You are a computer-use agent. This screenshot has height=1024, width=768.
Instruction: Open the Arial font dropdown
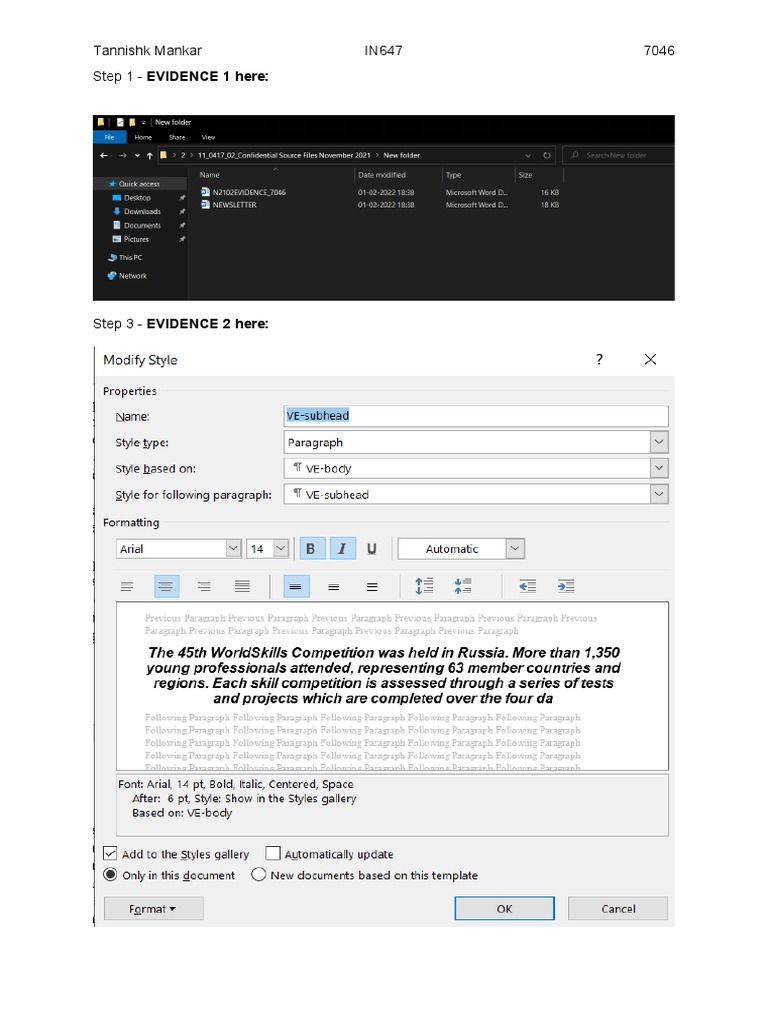pos(233,549)
